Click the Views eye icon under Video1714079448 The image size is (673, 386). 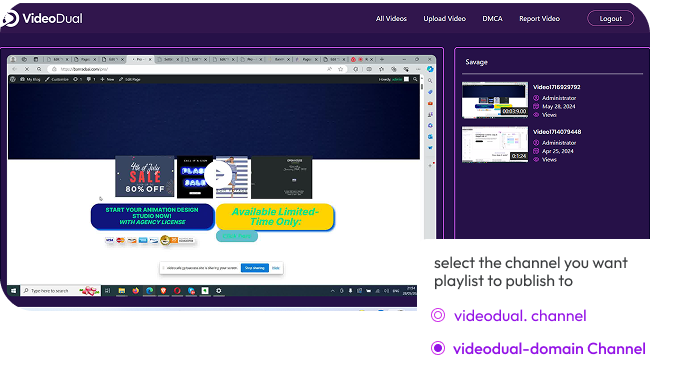pyautogui.click(x=536, y=159)
